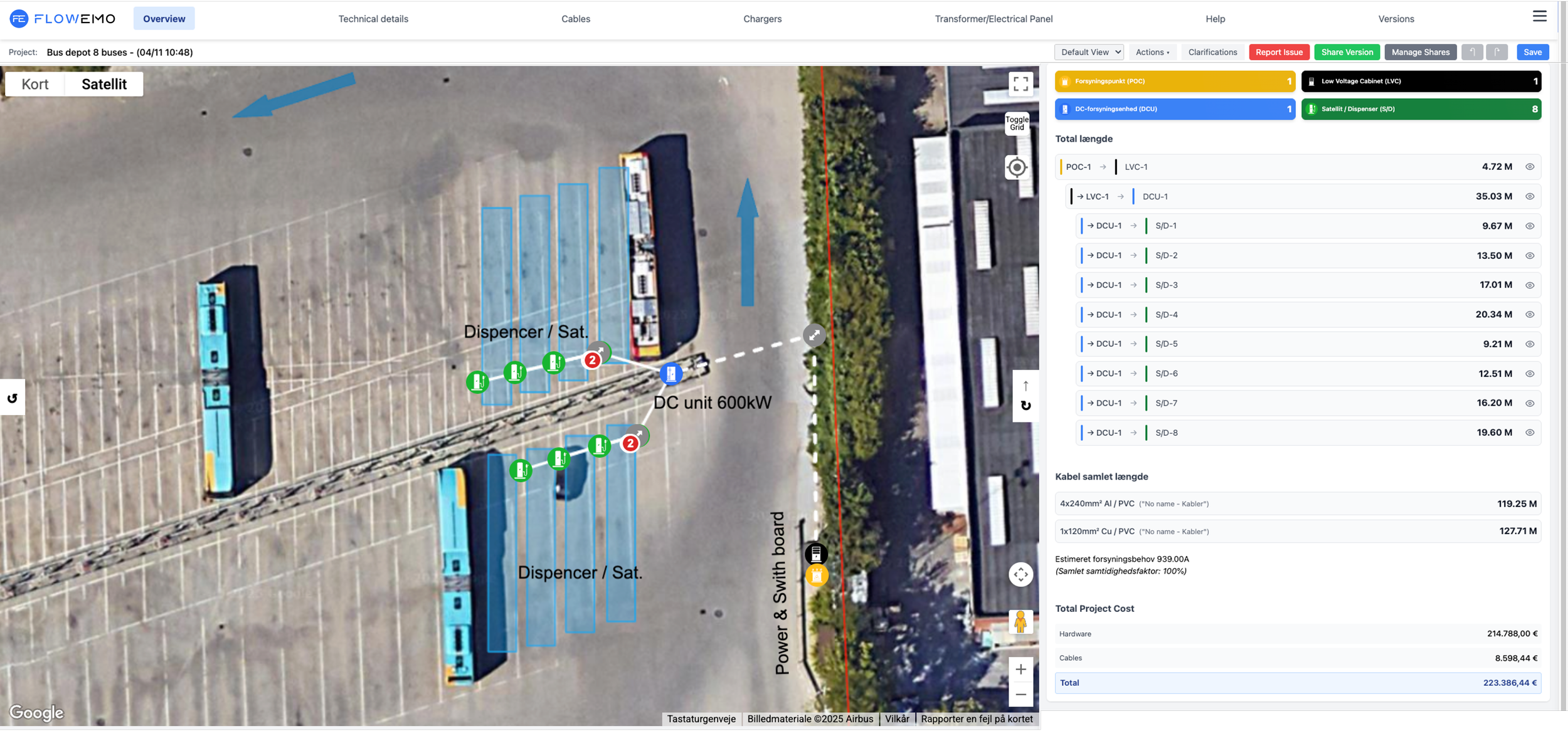Click the locate target icon
1568x731 pixels.
pyautogui.click(x=1017, y=167)
